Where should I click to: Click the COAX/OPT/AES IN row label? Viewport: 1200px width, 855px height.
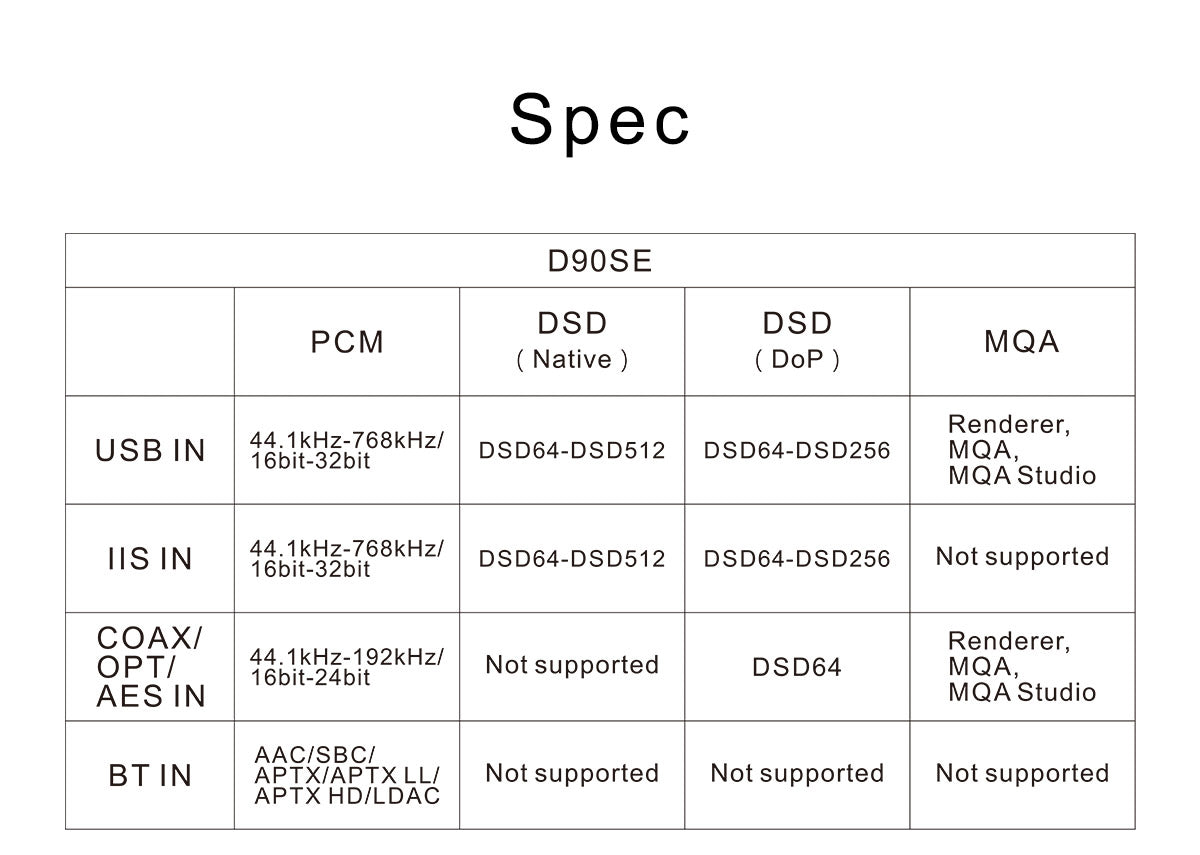coord(150,667)
